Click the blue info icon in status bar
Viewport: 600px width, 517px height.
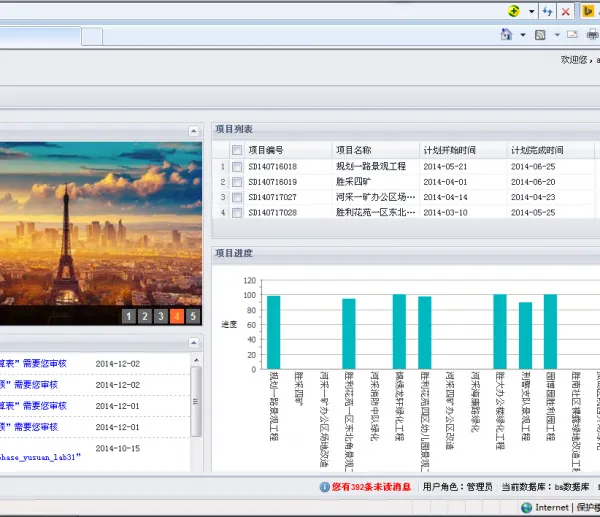click(x=324, y=487)
